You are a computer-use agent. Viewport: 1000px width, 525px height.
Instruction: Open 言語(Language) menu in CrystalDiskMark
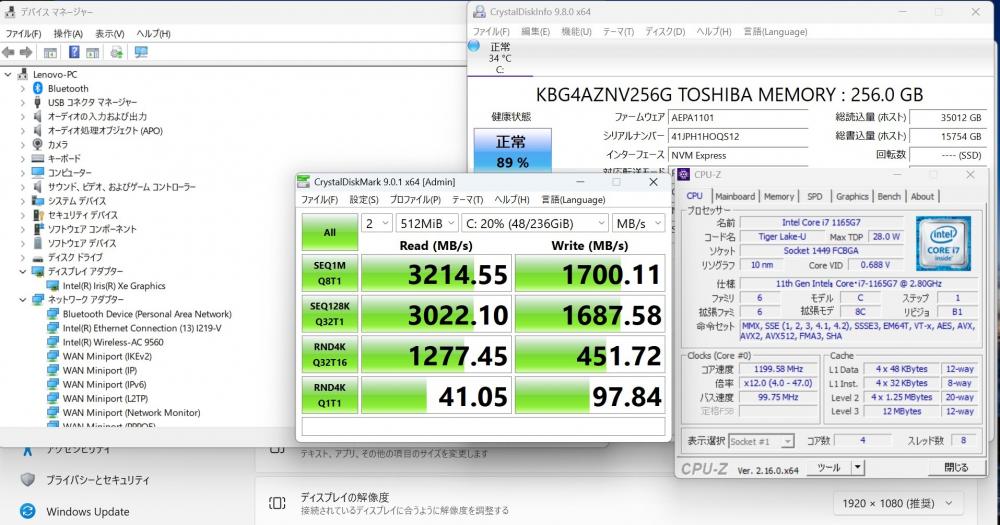click(573, 200)
